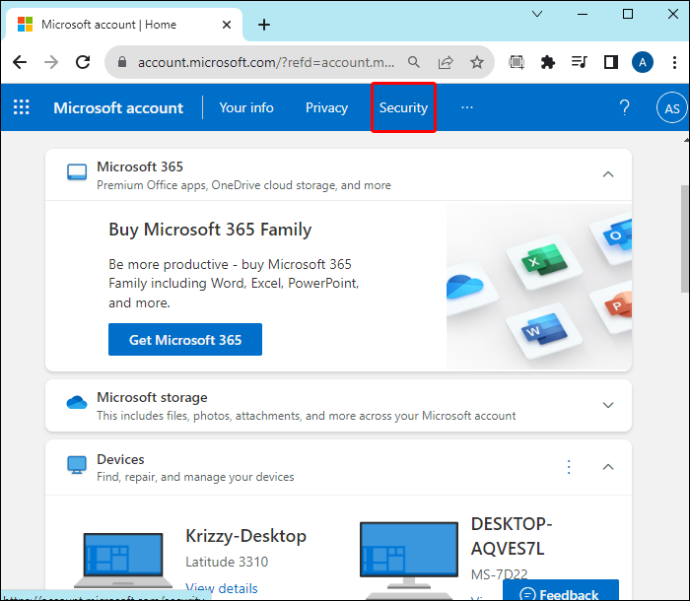690x601 pixels.
Task: Open a new browser tab
Action: pyautogui.click(x=264, y=25)
